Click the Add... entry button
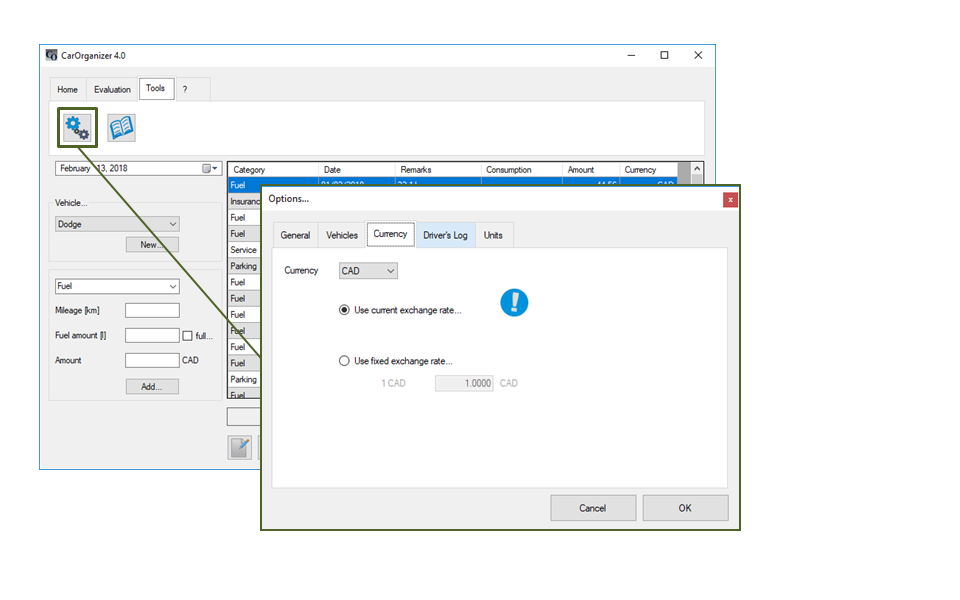 tap(152, 386)
